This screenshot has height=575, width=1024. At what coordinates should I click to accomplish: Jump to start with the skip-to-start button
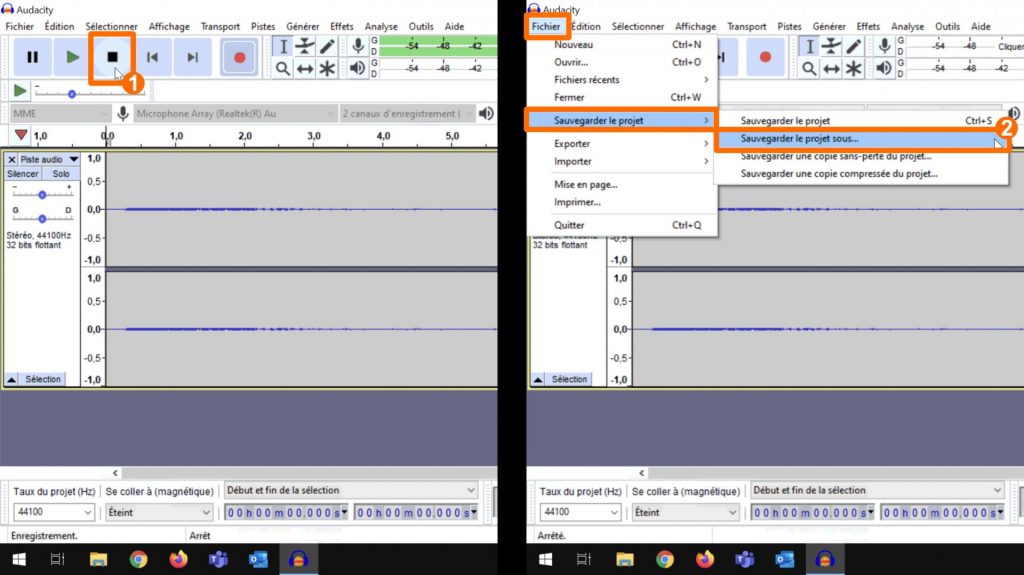[x=152, y=57]
